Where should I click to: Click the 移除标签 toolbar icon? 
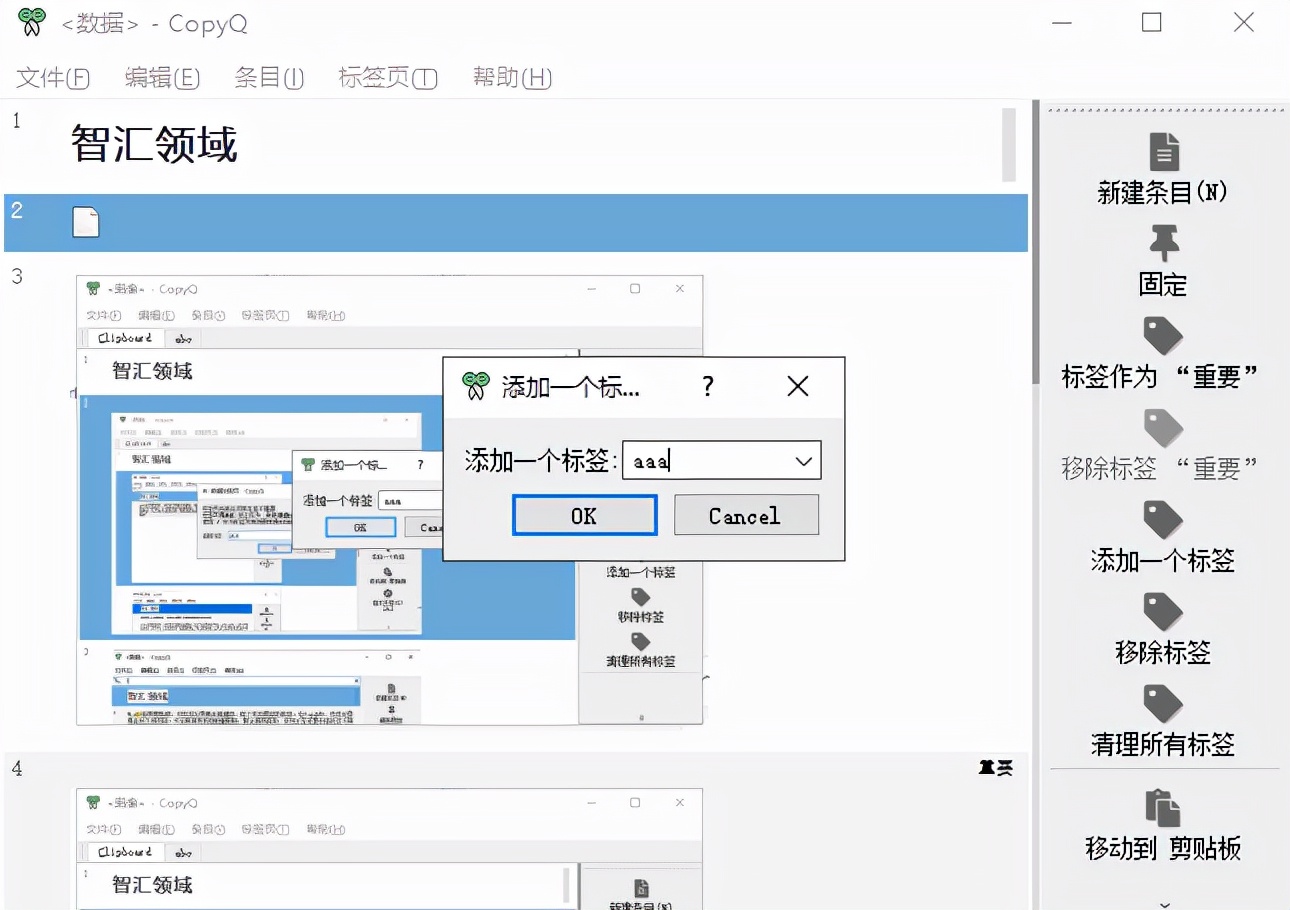[x=1162, y=612]
